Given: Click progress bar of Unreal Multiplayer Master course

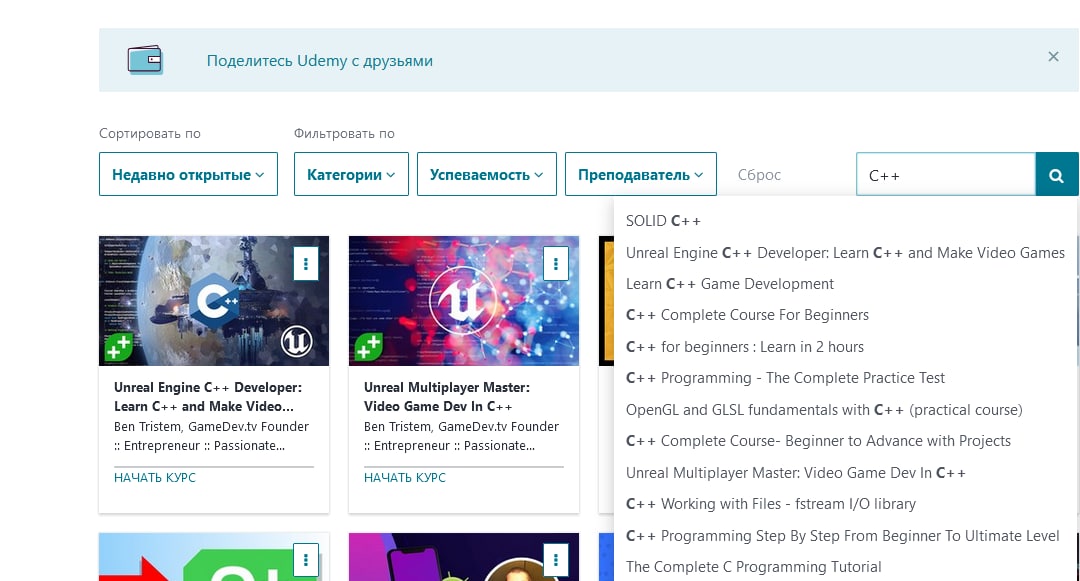Looking at the screenshot, I should 464,466.
